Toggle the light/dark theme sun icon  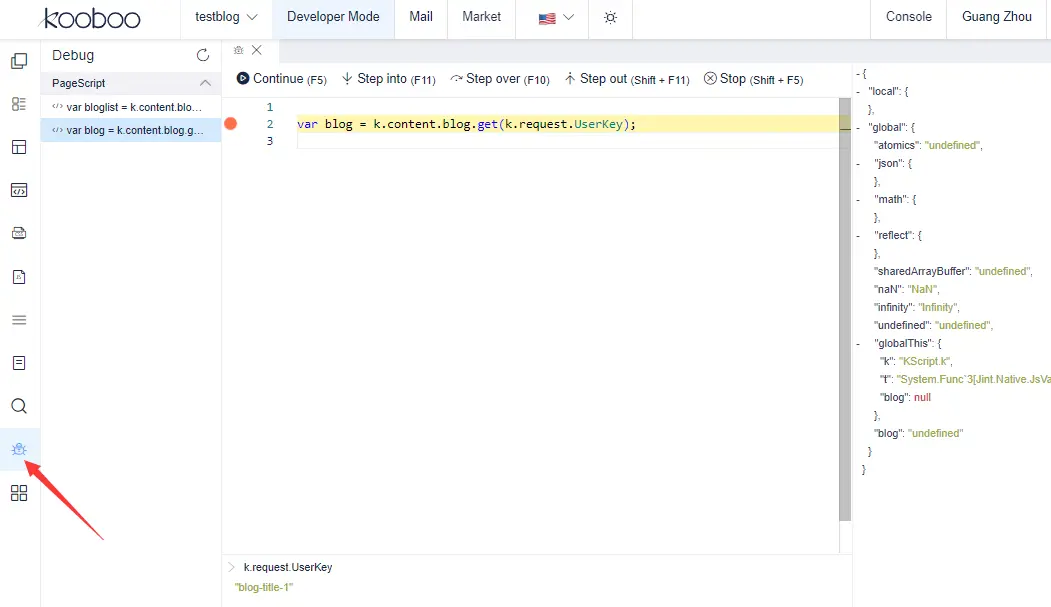611,18
